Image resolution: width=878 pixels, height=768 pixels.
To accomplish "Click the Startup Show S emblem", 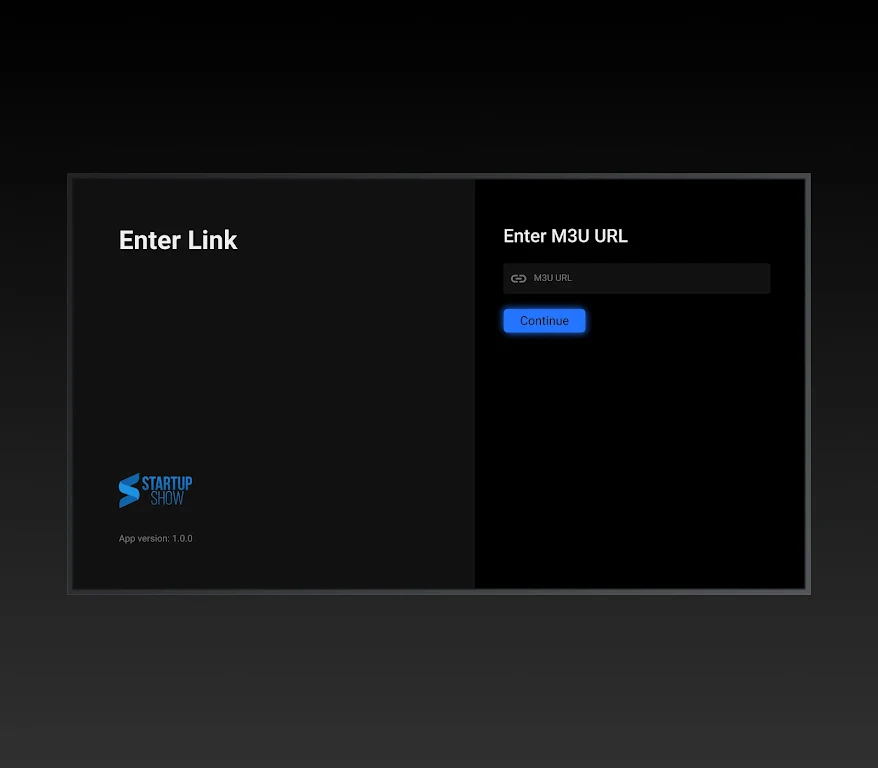I will tap(128, 490).
